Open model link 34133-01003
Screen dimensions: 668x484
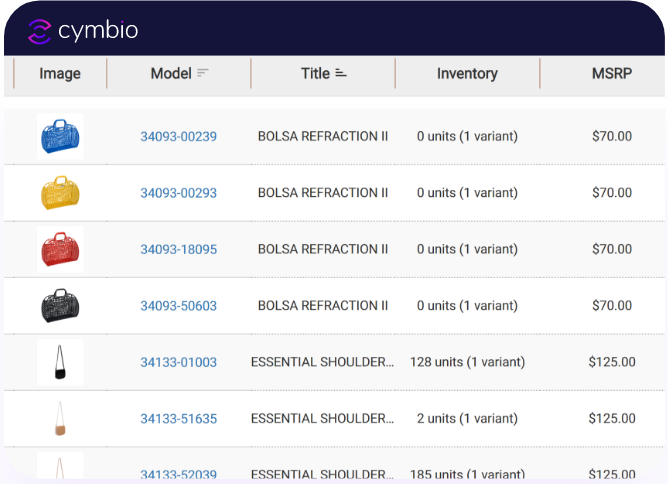(x=178, y=362)
